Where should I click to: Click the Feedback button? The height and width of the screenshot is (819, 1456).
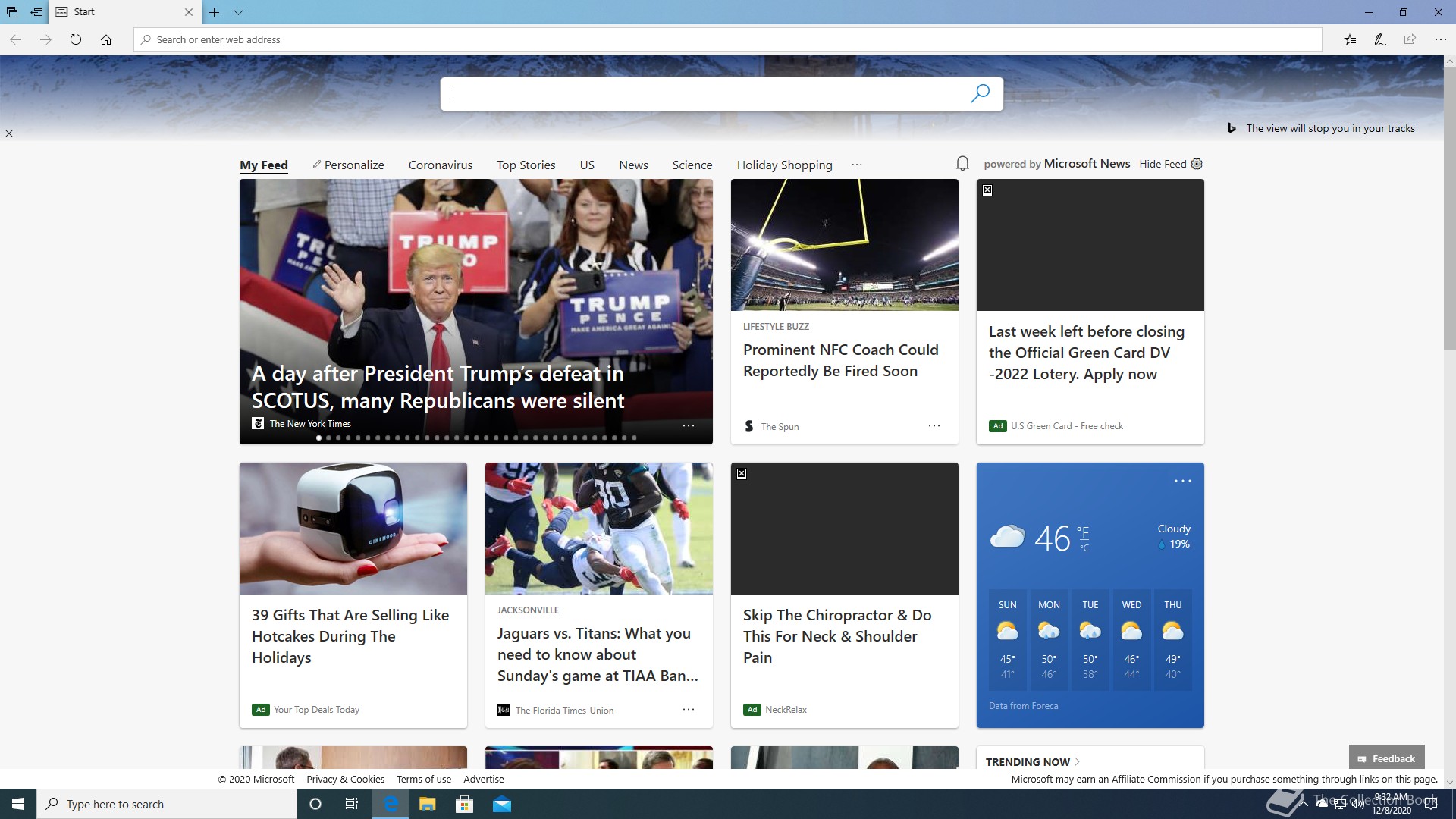pyautogui.click(x=1386, y=758)
